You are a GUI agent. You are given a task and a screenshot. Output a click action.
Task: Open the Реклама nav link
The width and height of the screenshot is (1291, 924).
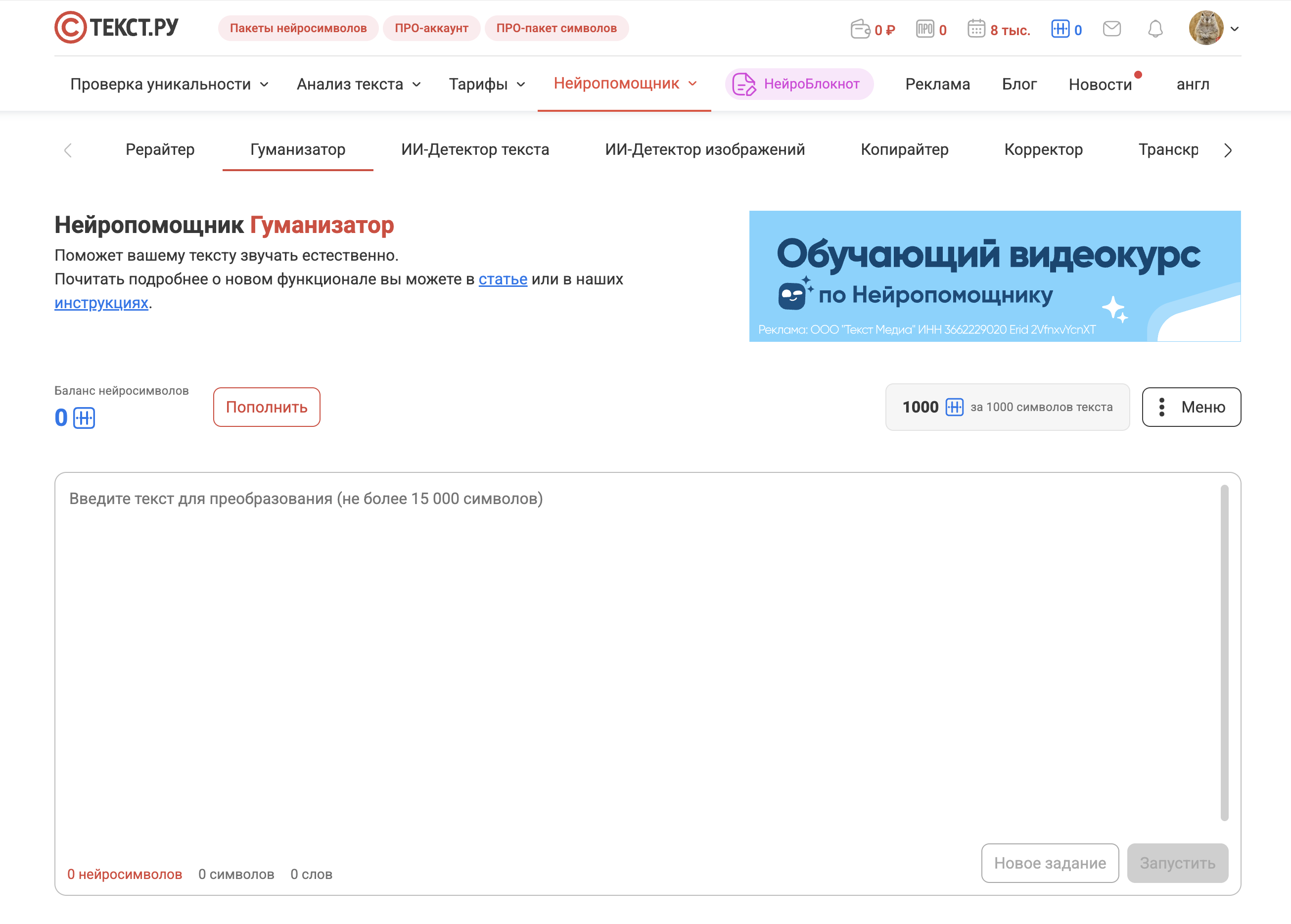[938, 84]
